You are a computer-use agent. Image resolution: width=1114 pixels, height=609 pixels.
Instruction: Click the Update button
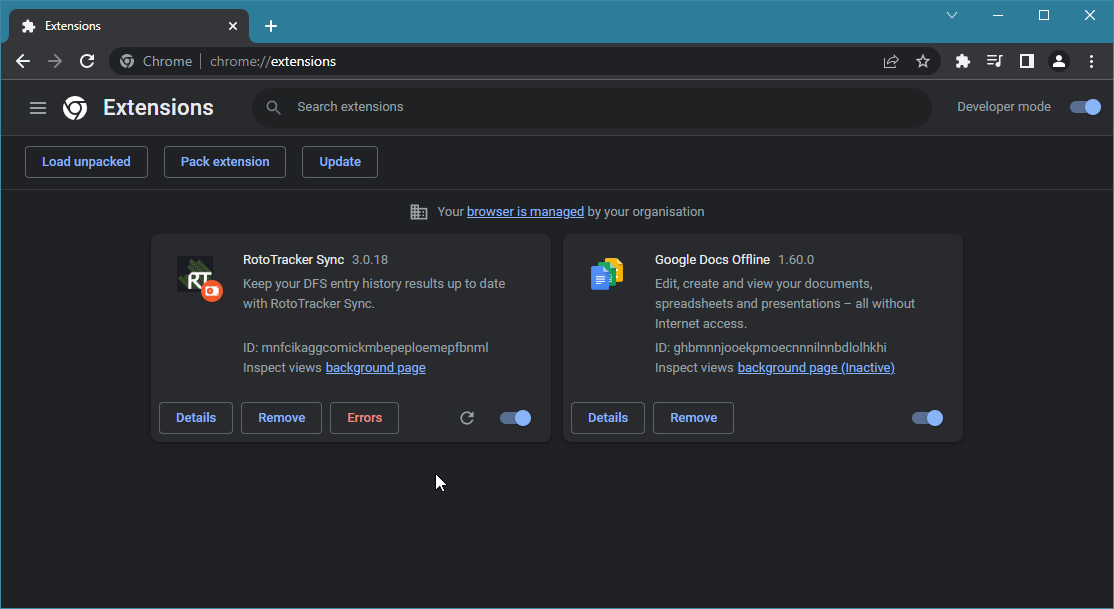coord(340,162)
